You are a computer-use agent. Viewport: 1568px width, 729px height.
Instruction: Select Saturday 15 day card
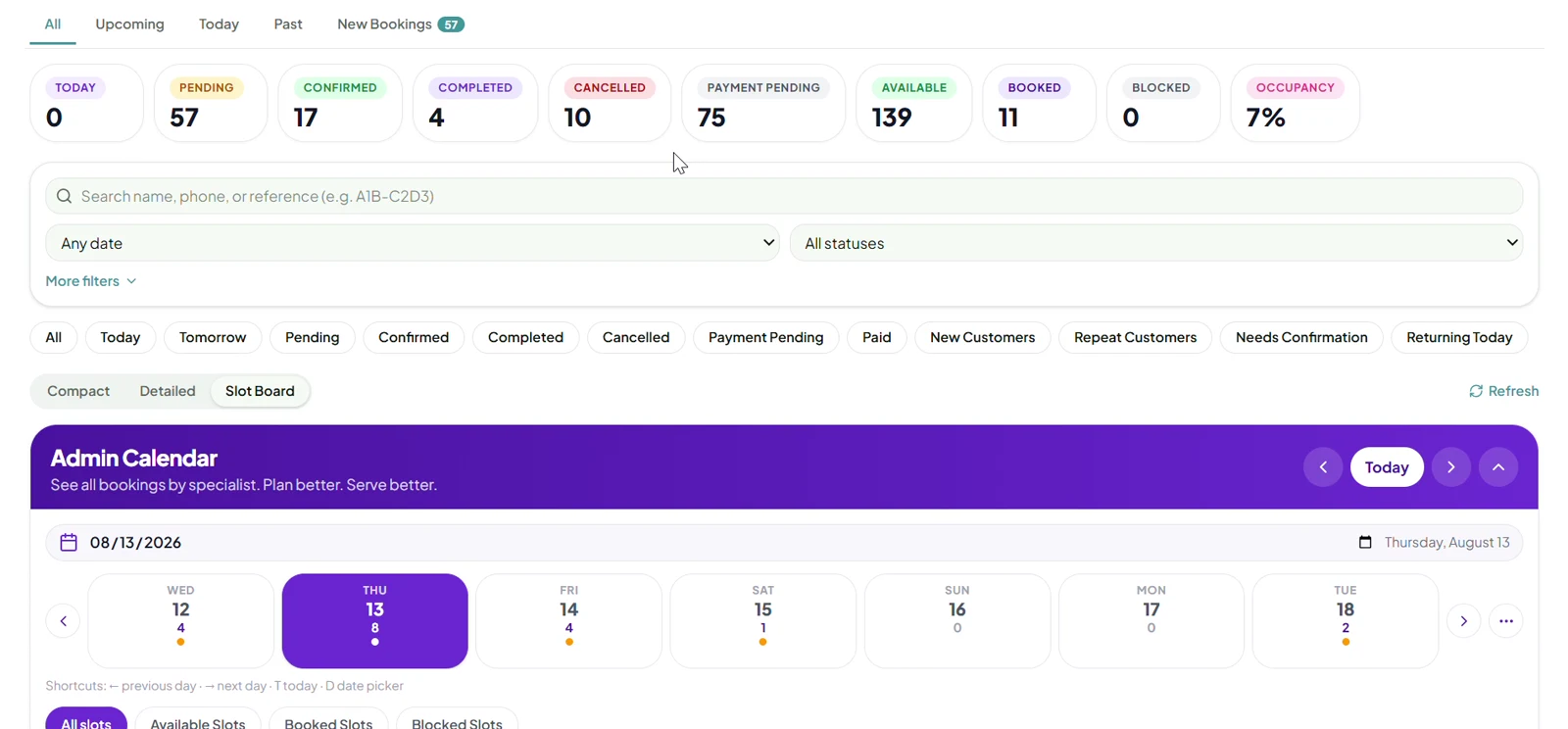(763, 621)
